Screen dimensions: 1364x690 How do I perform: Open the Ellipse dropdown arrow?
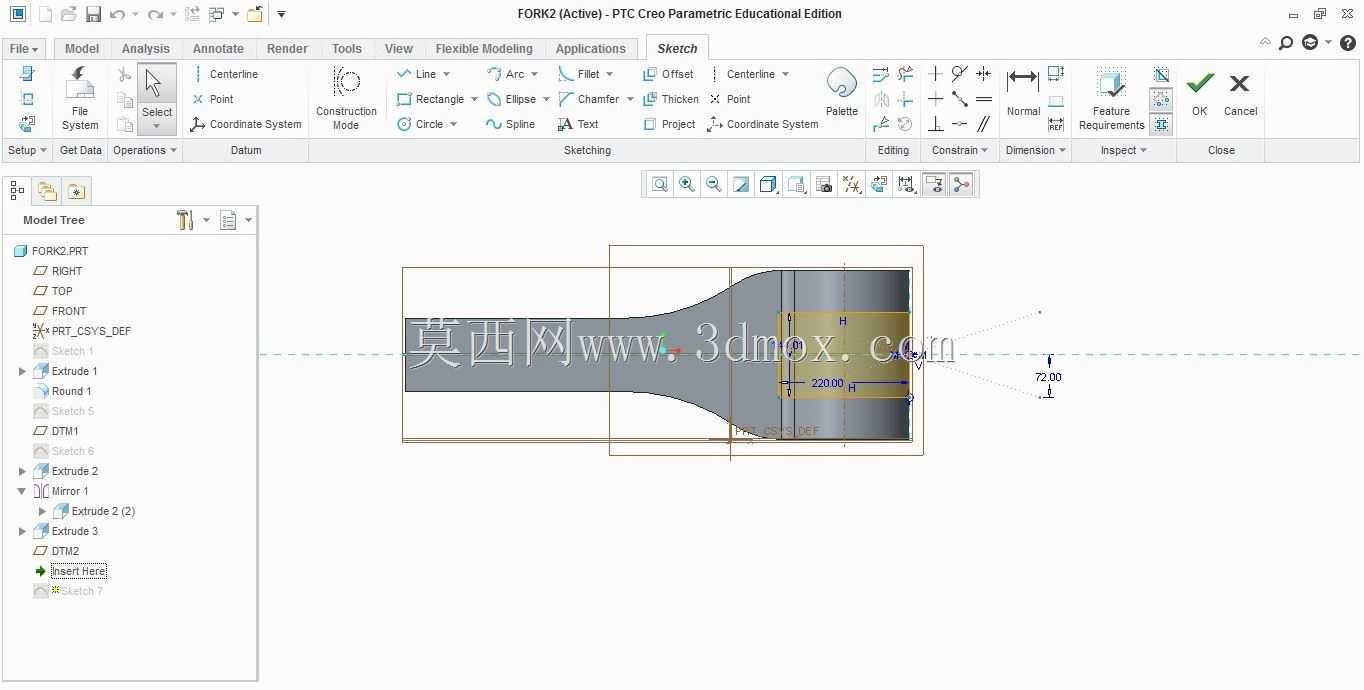[546, 99]
